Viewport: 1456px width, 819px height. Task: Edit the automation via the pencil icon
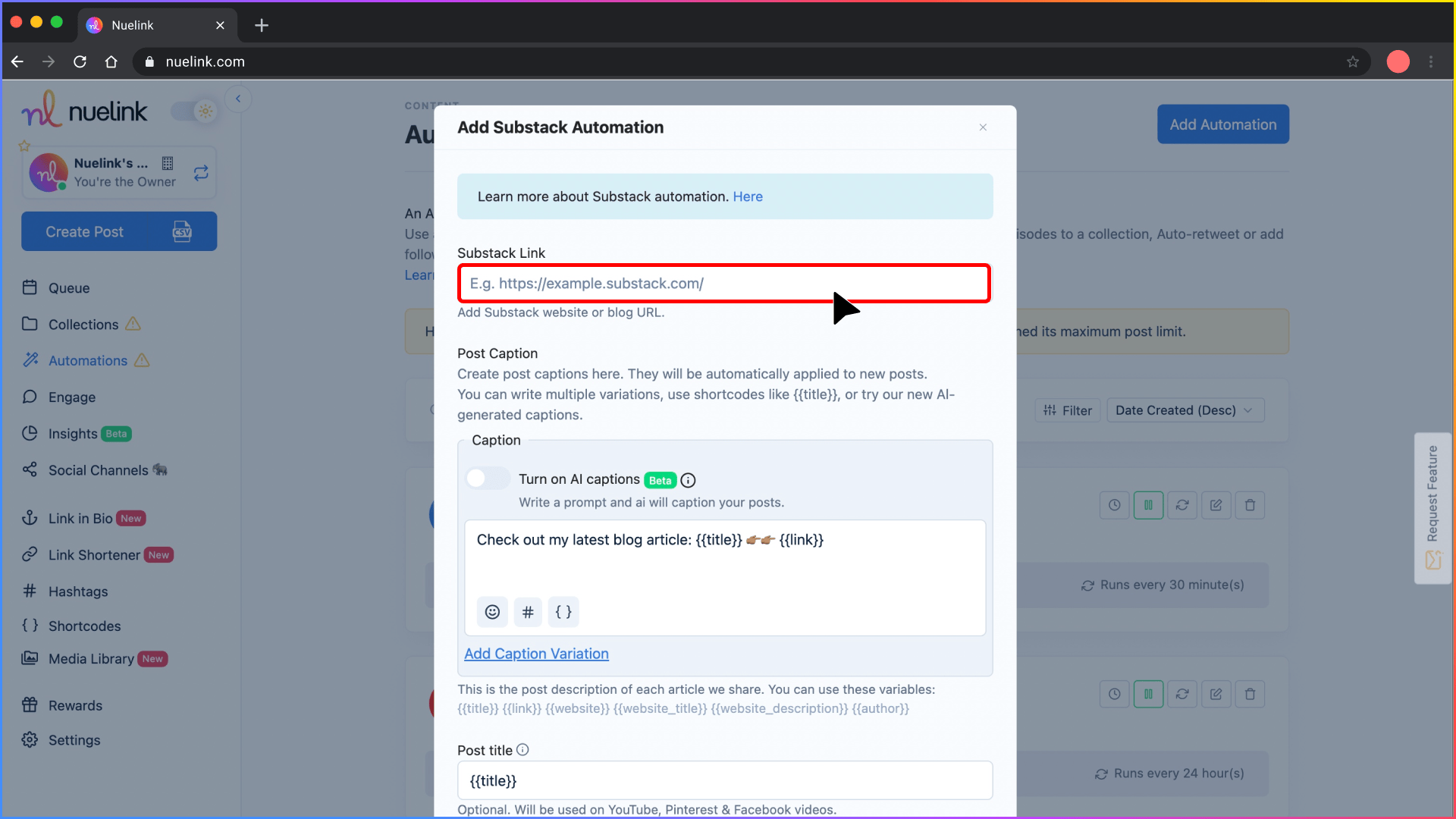[1216, 505]
